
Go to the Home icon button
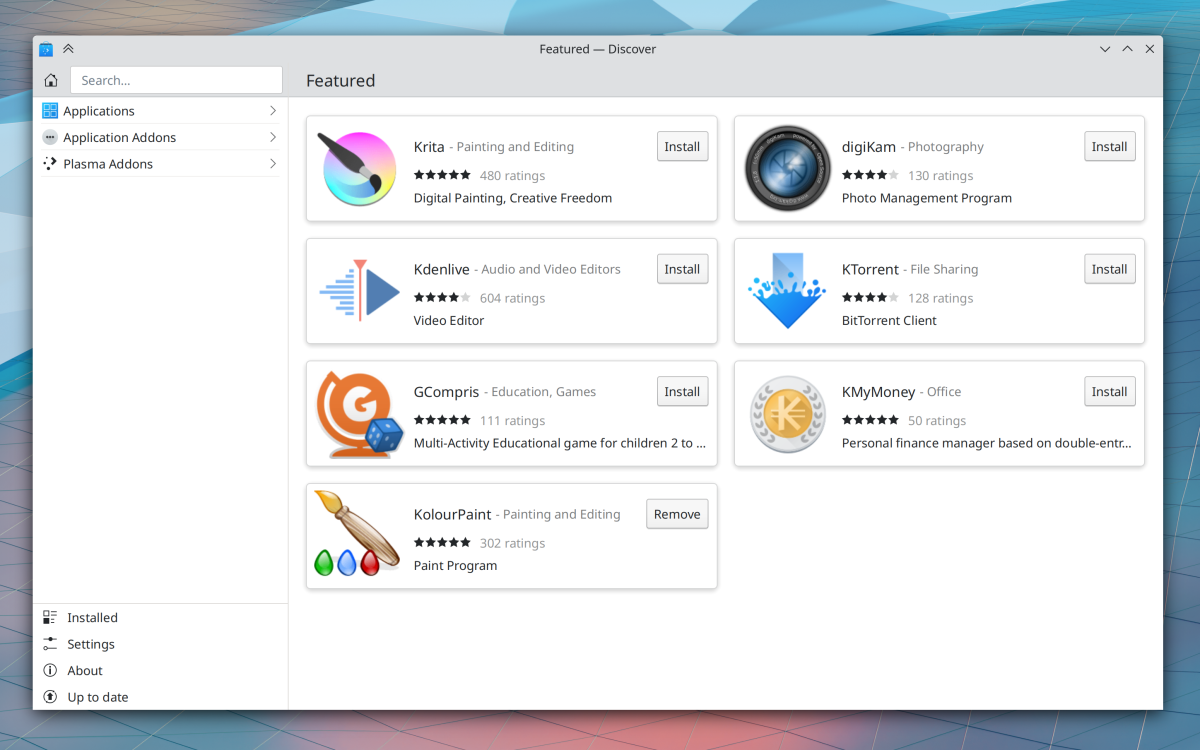[x=51, y=80]
